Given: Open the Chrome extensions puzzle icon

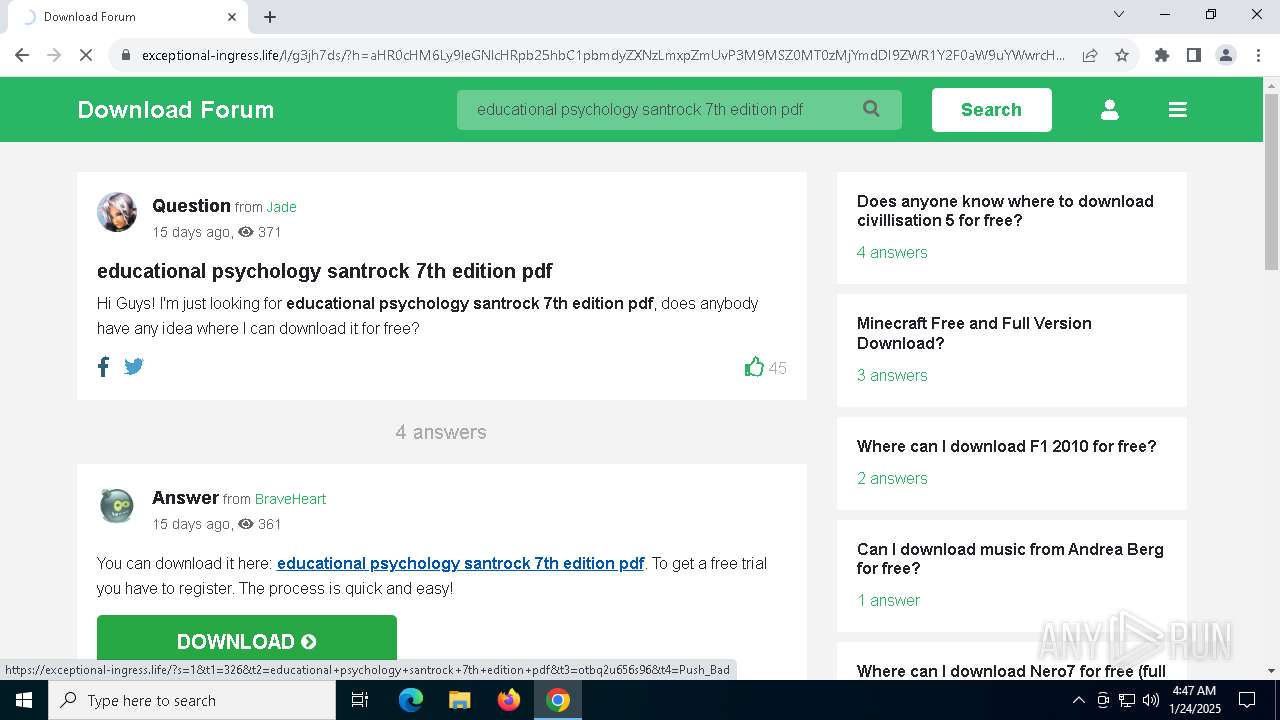Looking at the screenshot, I should click(x=1162, y=55).
